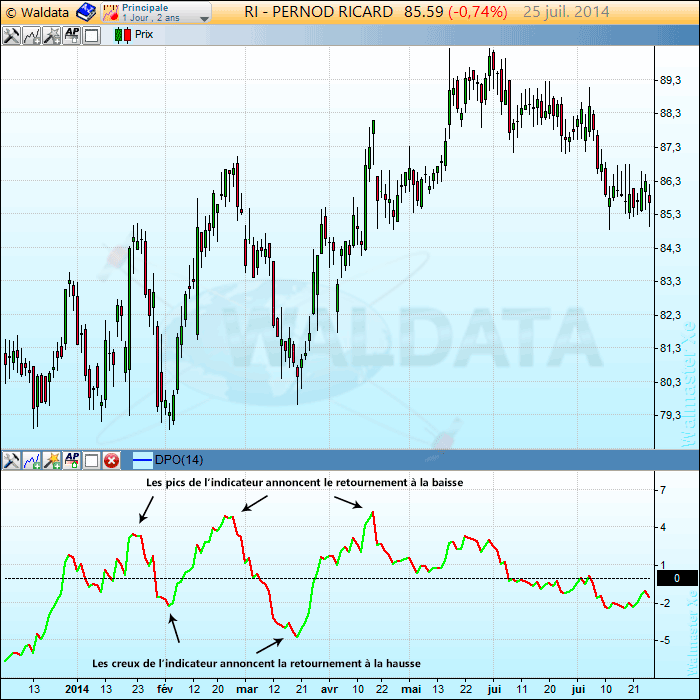Viewport: 700px width, 700px height.
Task: Select the Prix series label
Action: [x=144, y=34]
